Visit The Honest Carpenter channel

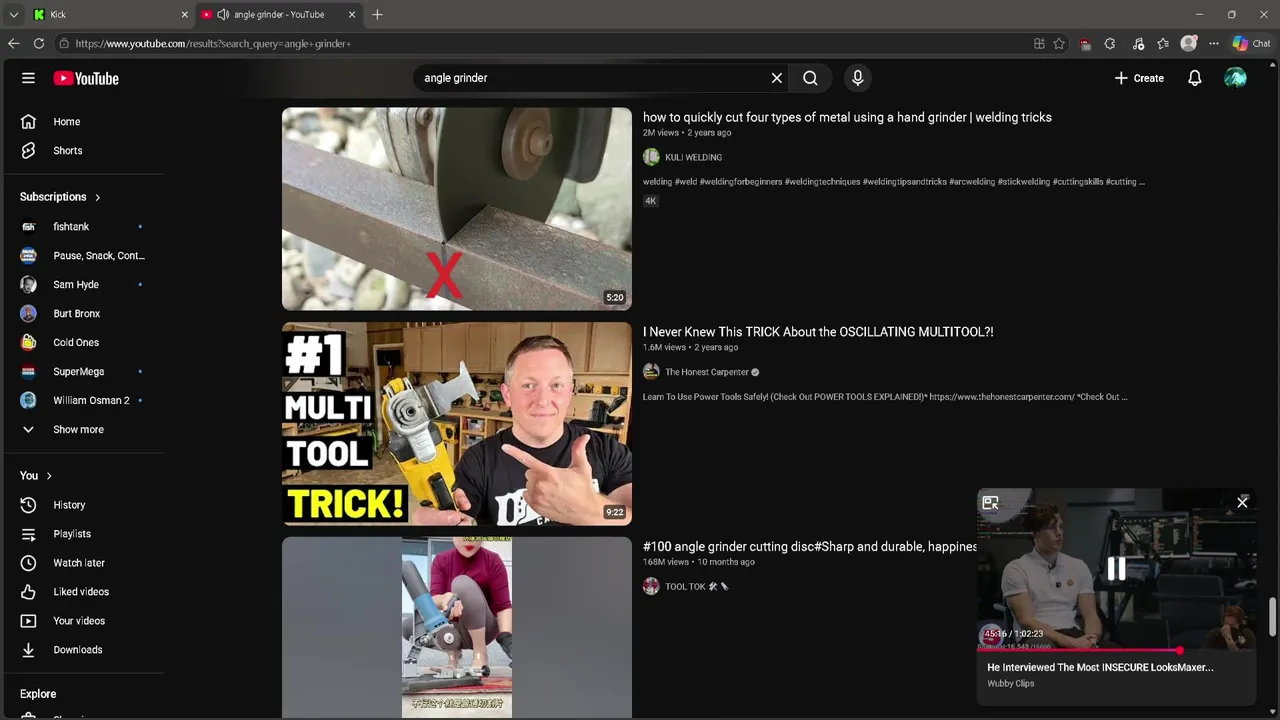pos(707,372)
